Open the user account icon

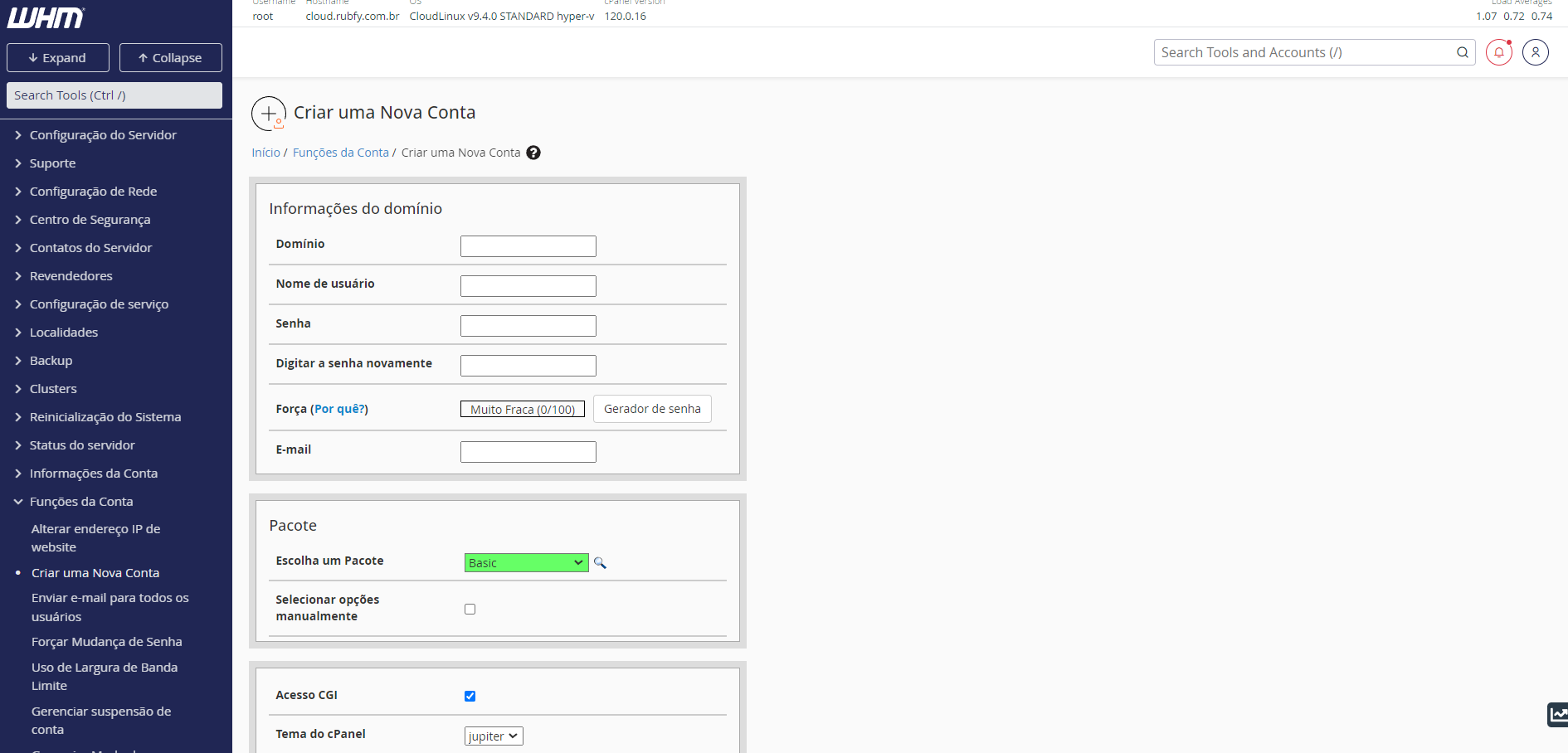click(1535, 52)
